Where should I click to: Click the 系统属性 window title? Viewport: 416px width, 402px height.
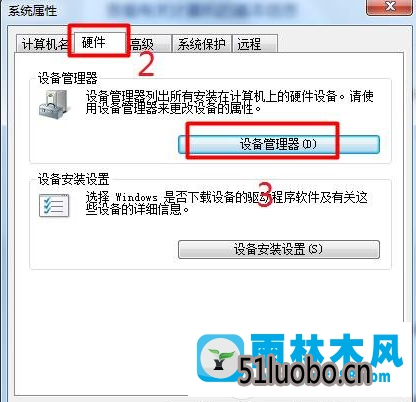(32, 10)
